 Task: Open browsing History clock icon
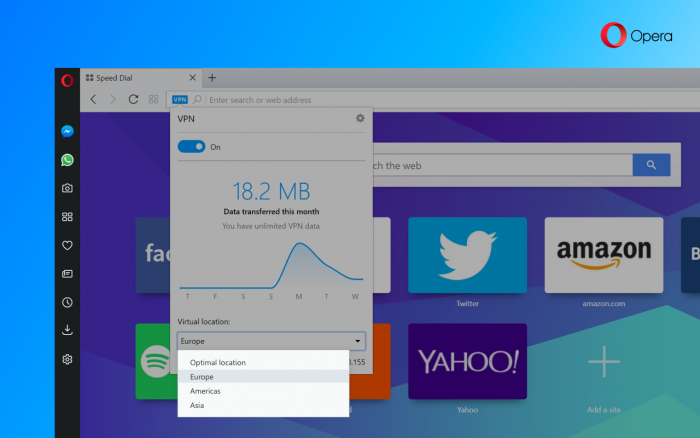67,302
